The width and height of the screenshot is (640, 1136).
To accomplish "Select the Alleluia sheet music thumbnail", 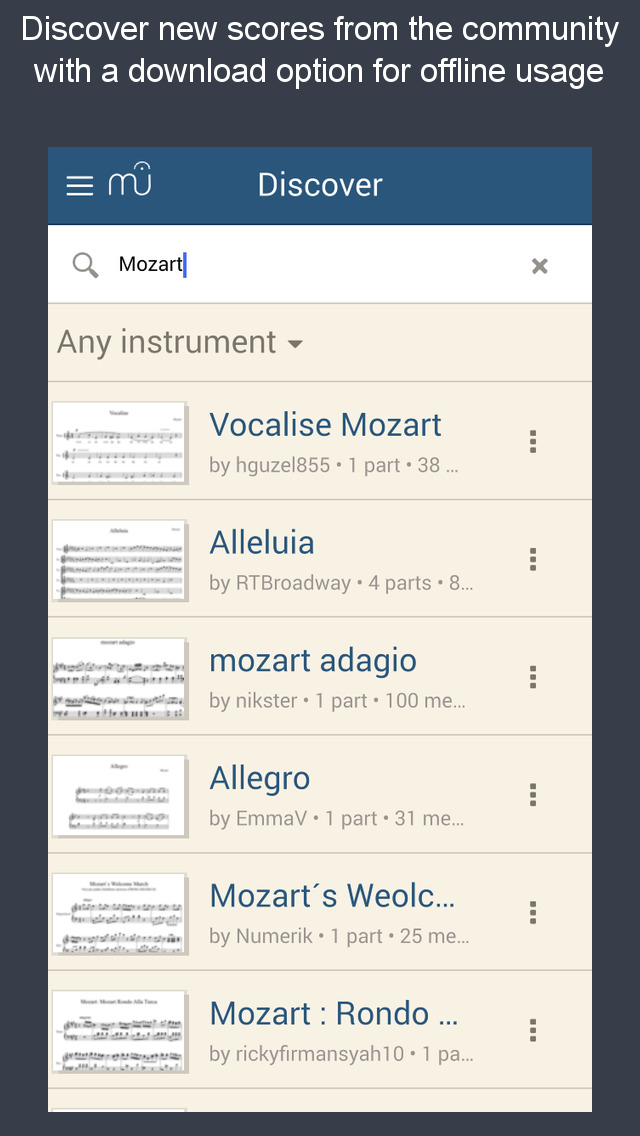I will [x=119, y=559].
